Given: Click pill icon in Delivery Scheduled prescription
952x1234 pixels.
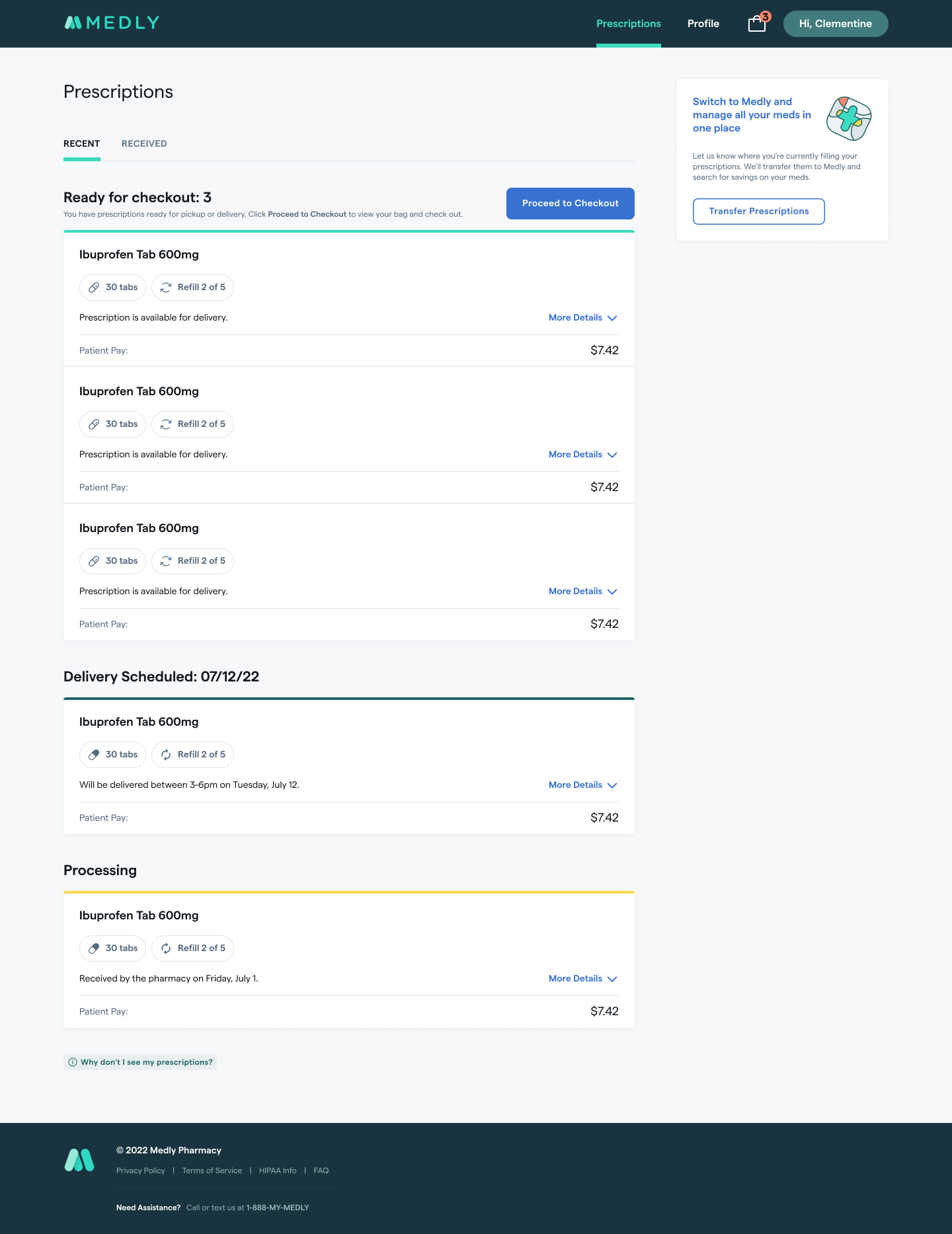Looking at the screenshot, I should click(94, 755).
